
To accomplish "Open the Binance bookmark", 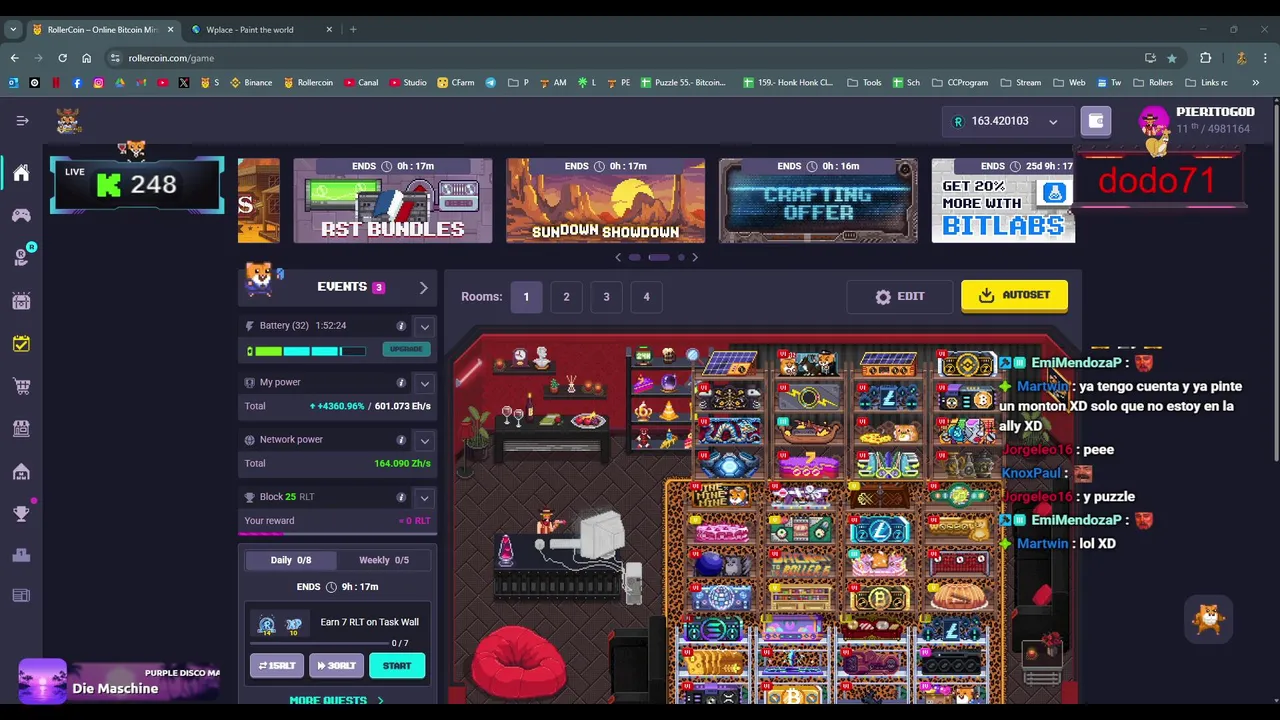I will click(251, 83).
